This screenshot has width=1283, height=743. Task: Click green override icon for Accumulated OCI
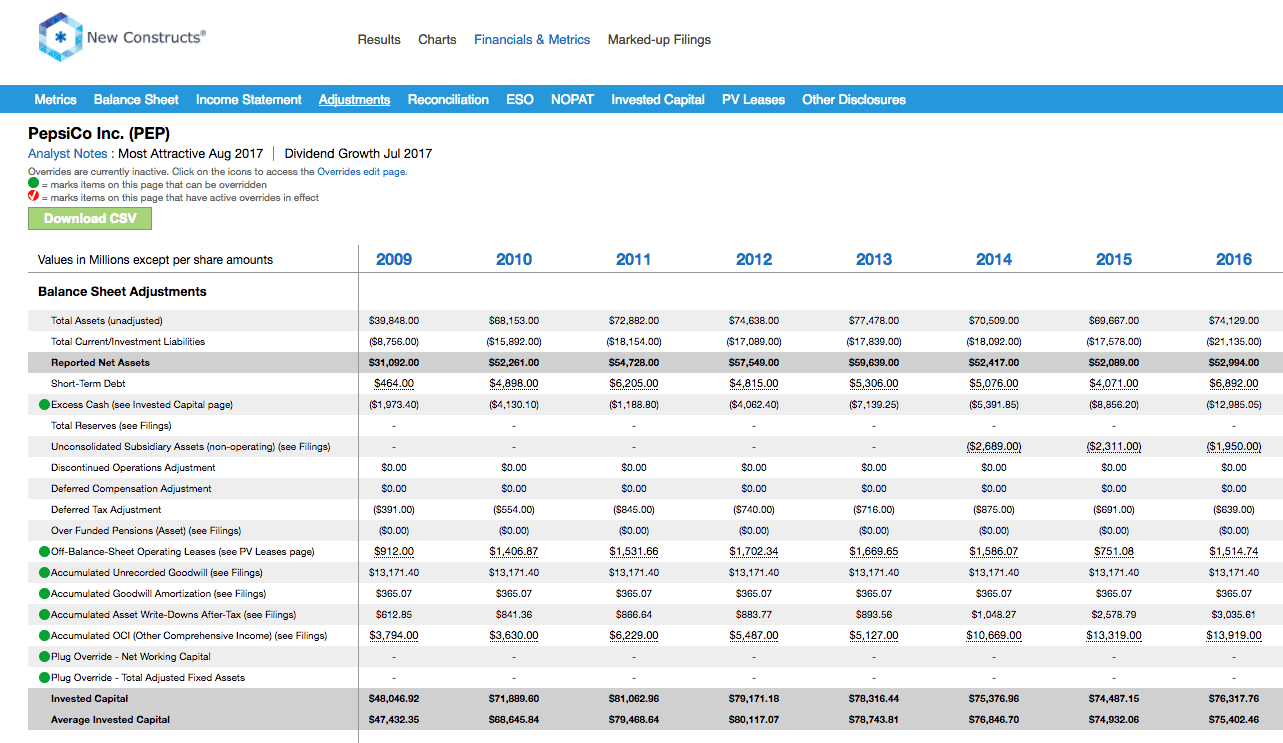(x=44, y=636)
